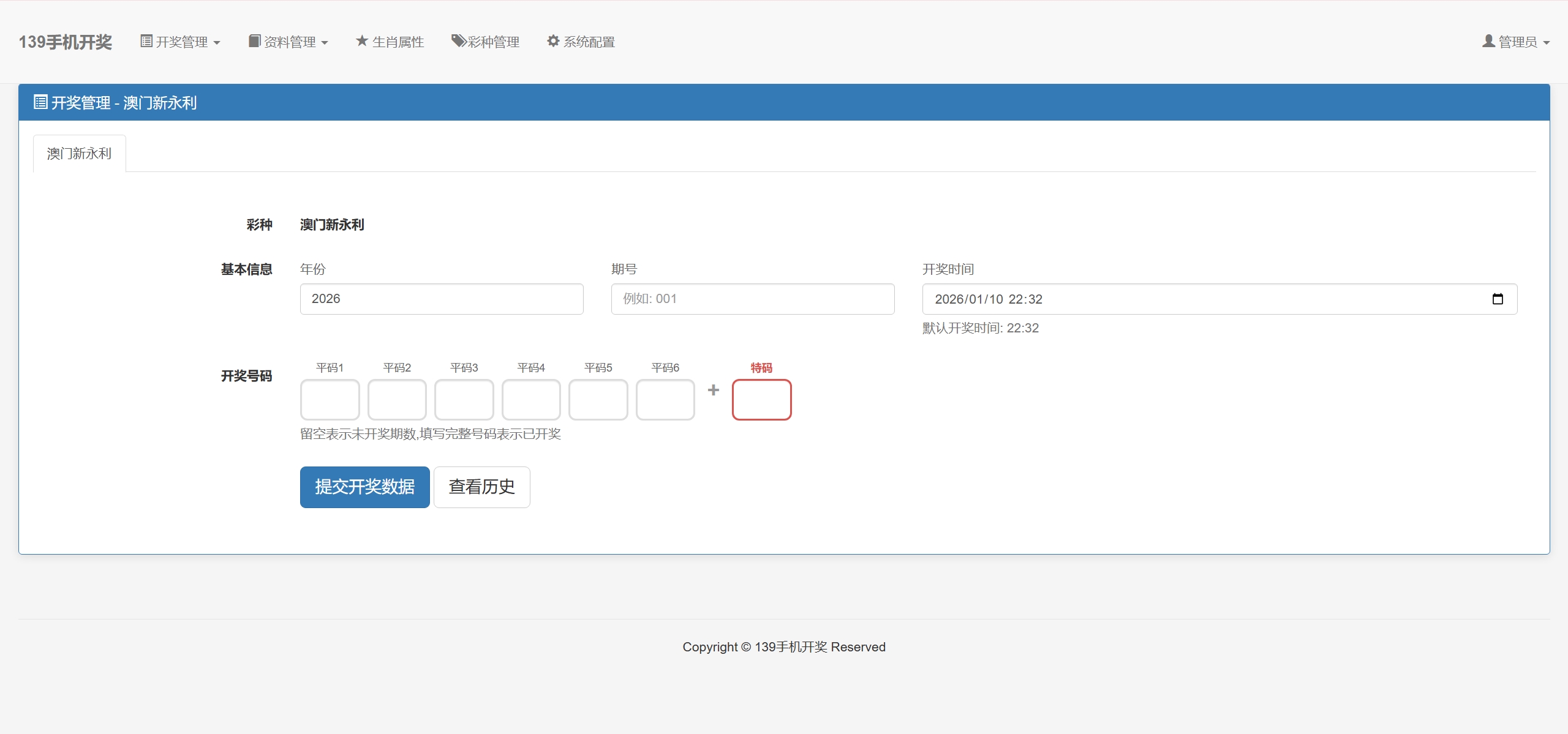1568x734 pixels.
Task: Click the 年份 field showing 2026
Action: 441,299
